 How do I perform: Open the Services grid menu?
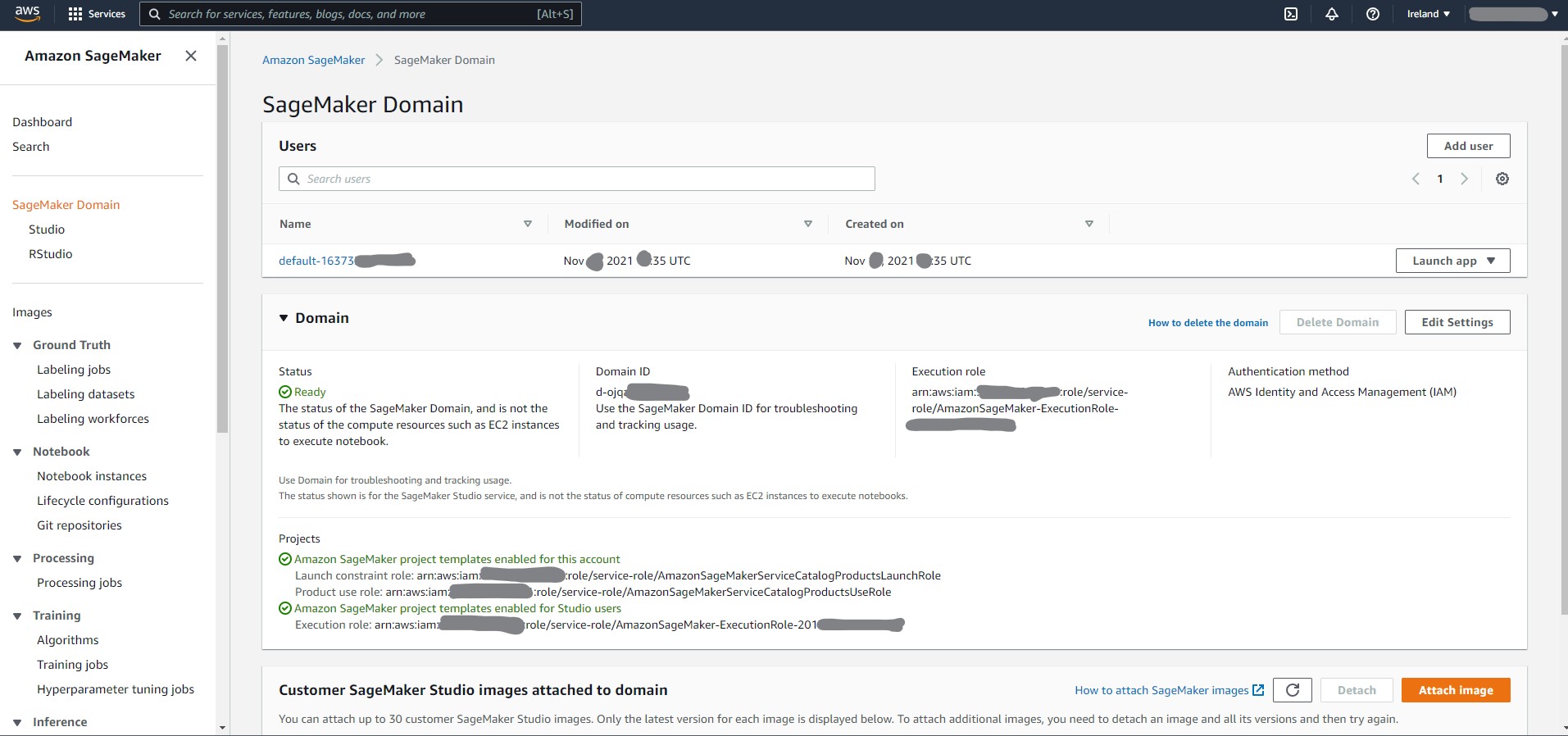97,14
